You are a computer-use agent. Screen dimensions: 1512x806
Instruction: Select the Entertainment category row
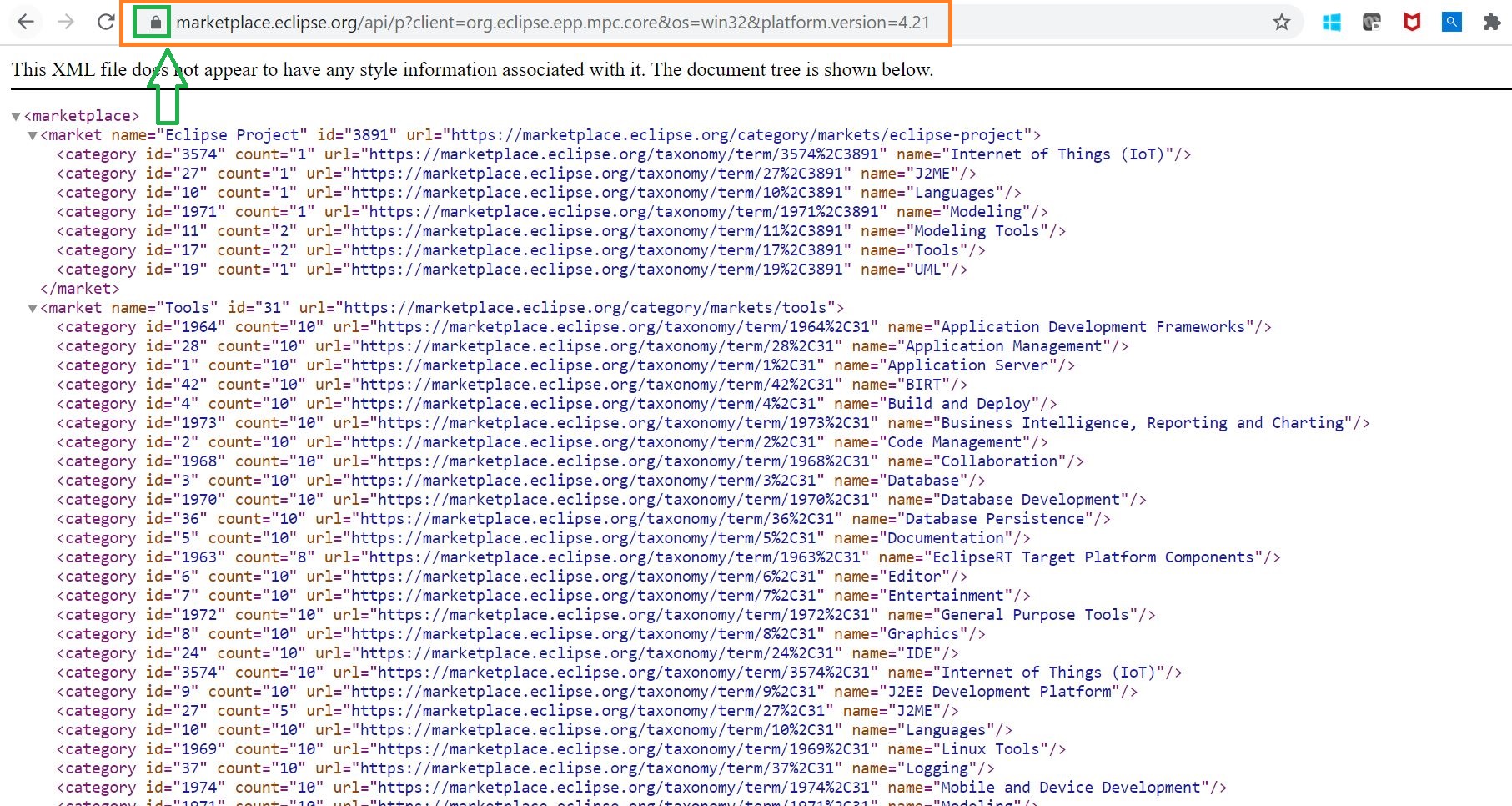click(x=544, y=596)
